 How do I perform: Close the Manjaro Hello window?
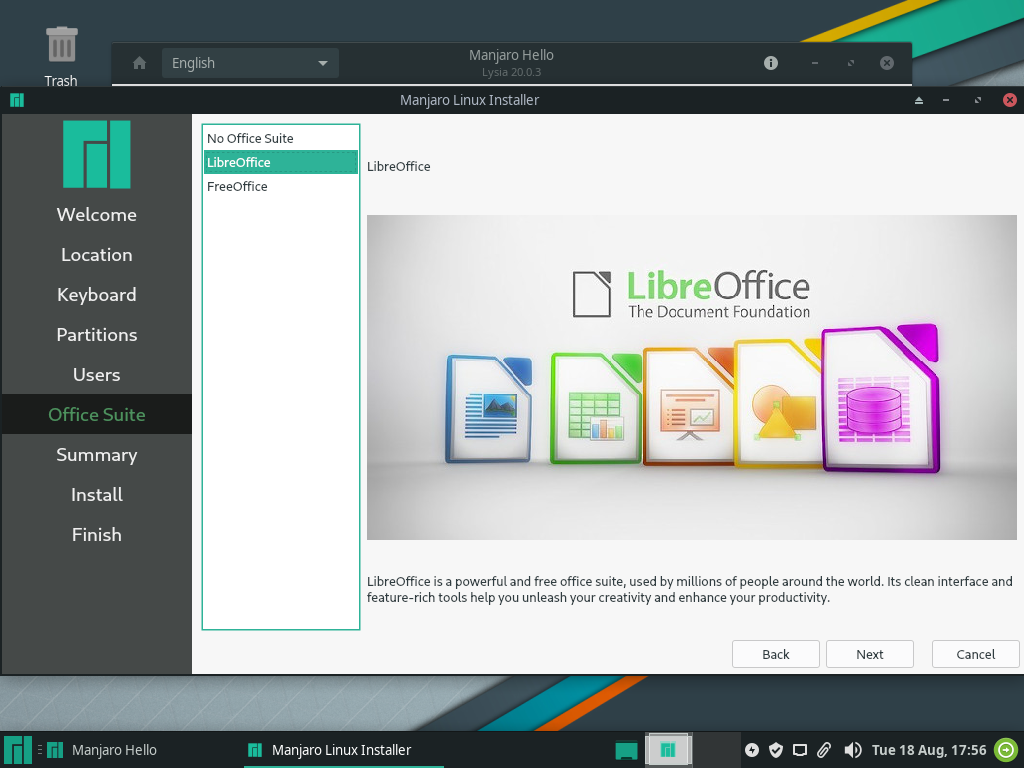click(886, 63)
